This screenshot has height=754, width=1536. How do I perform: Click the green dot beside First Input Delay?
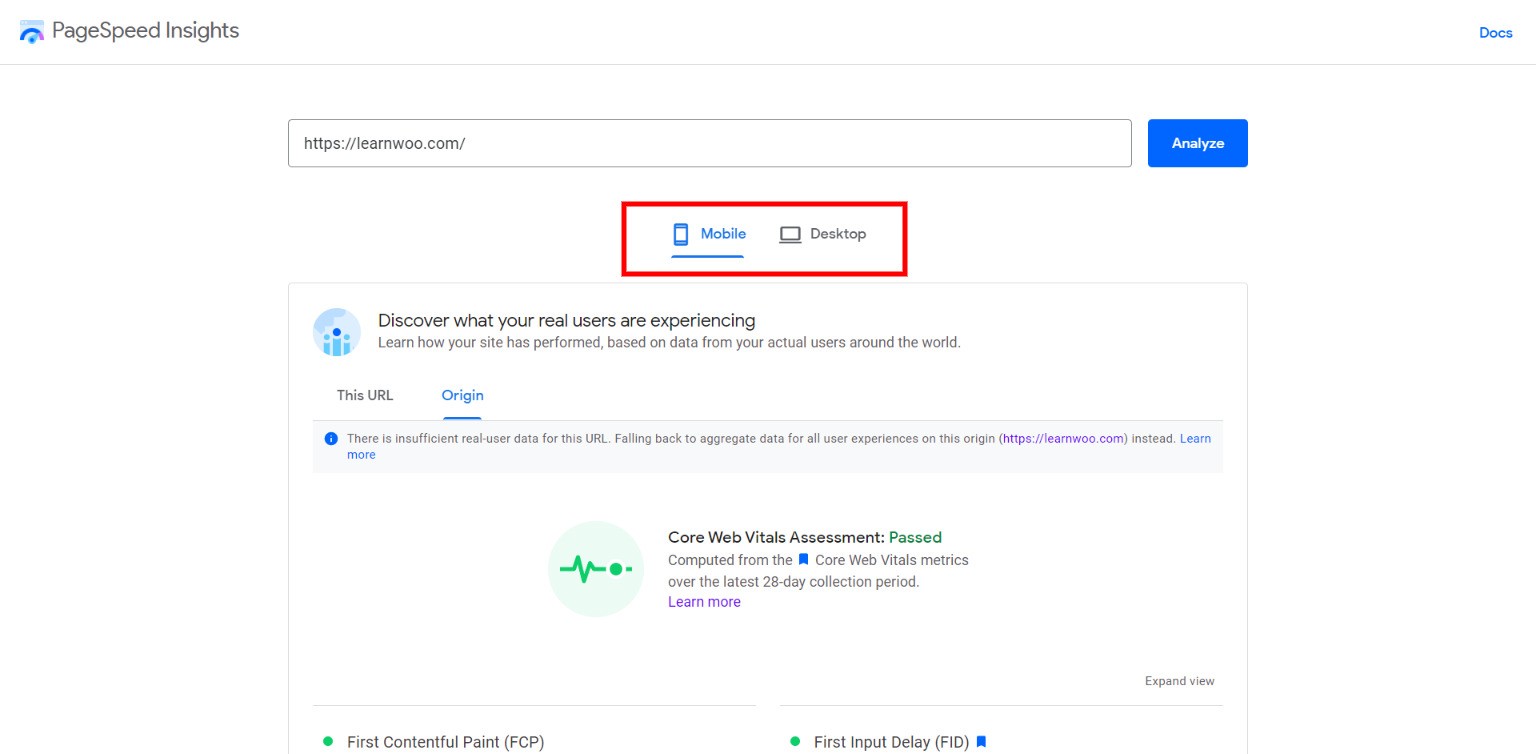point(795,742)
